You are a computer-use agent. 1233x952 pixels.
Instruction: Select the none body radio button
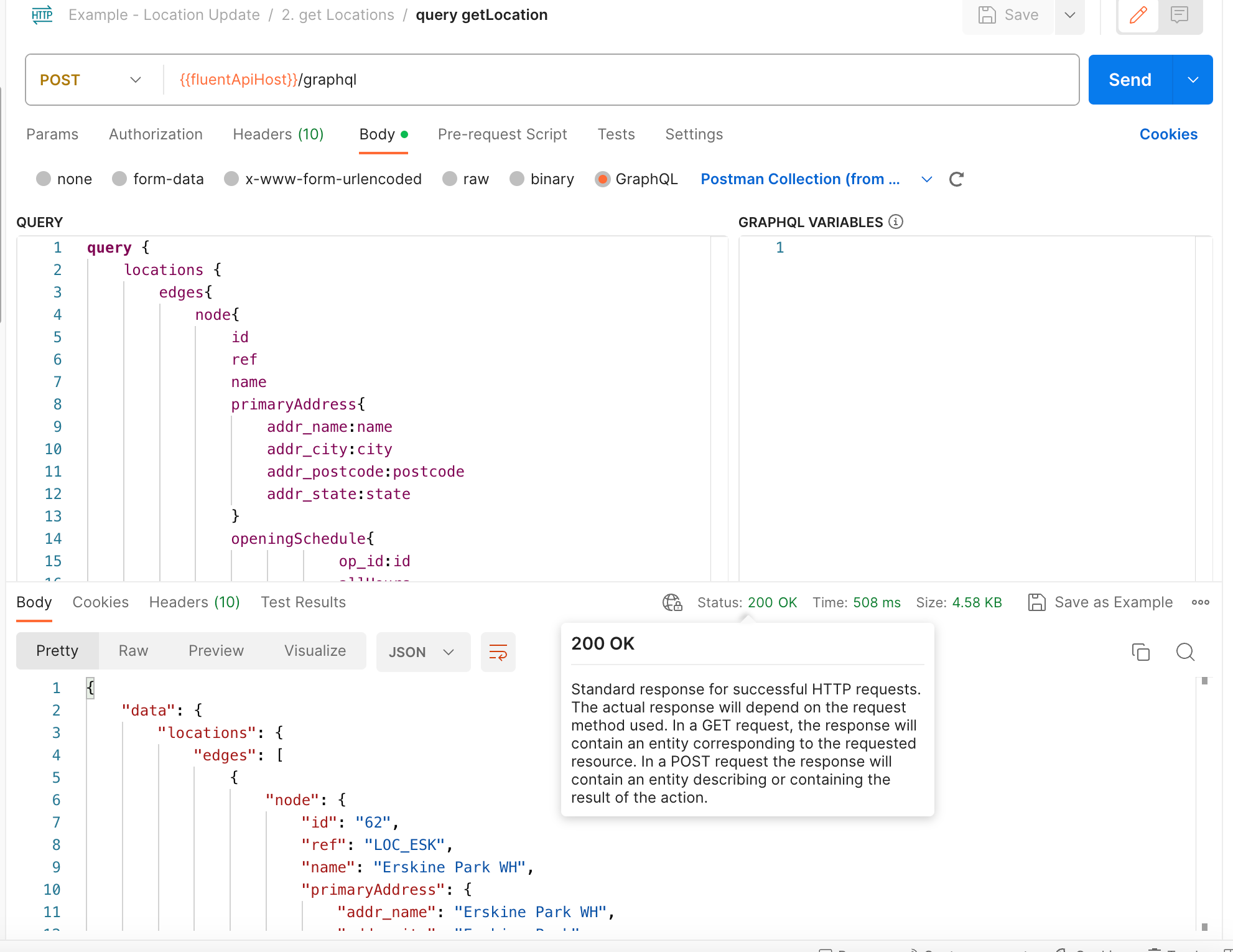pyautogui.click(x=43, y=179)
